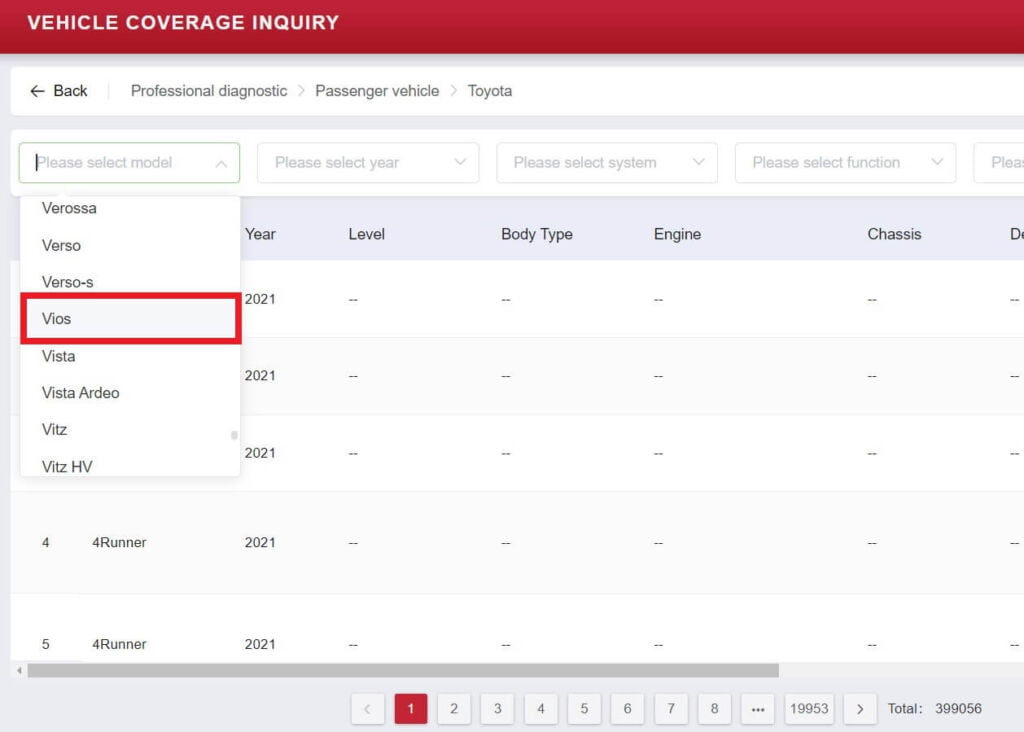Click the horizontal table scrollbar
This screenshot has width=1024, height=732.
(400, 670)
